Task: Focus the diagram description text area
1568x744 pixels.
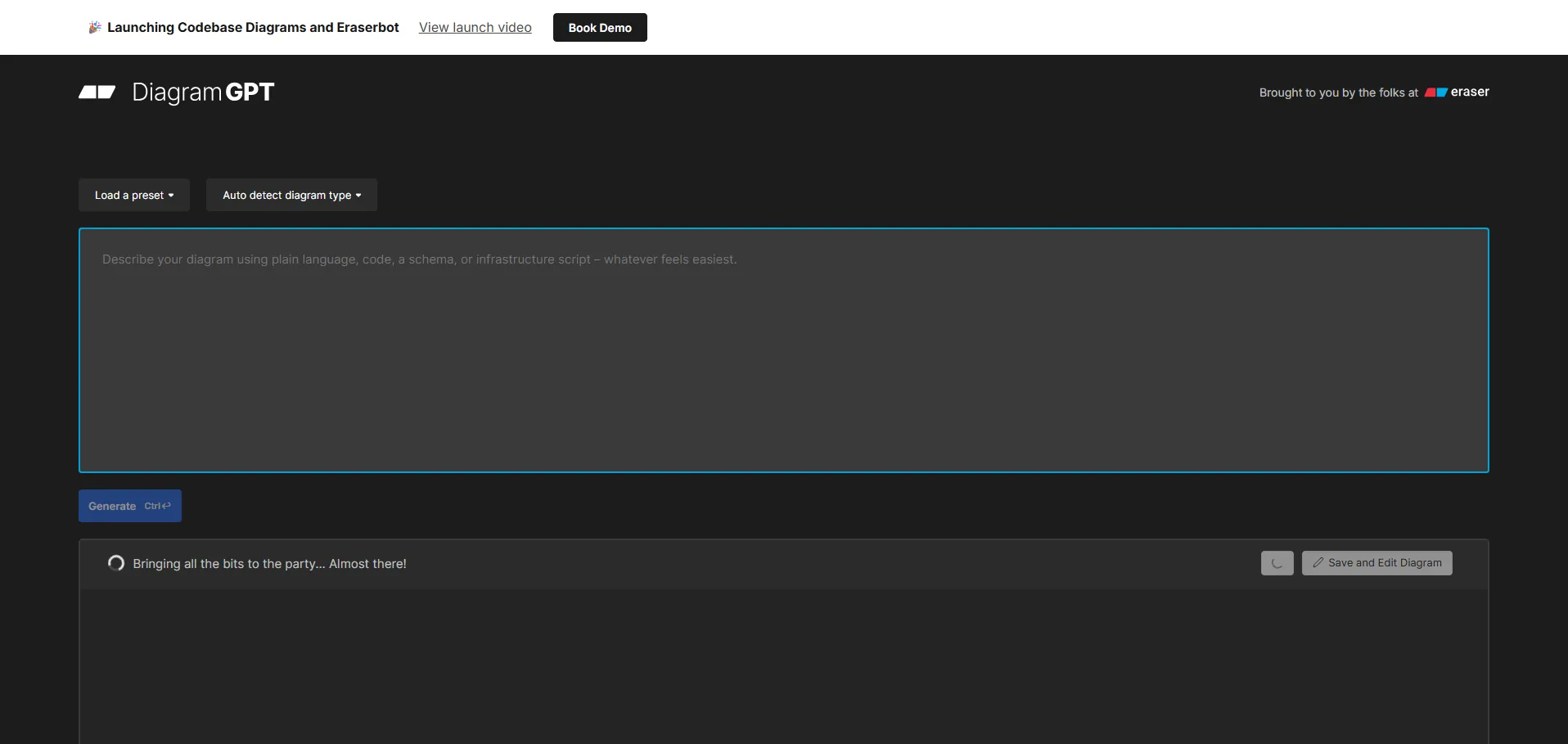Action: click(x=783, y=350)
